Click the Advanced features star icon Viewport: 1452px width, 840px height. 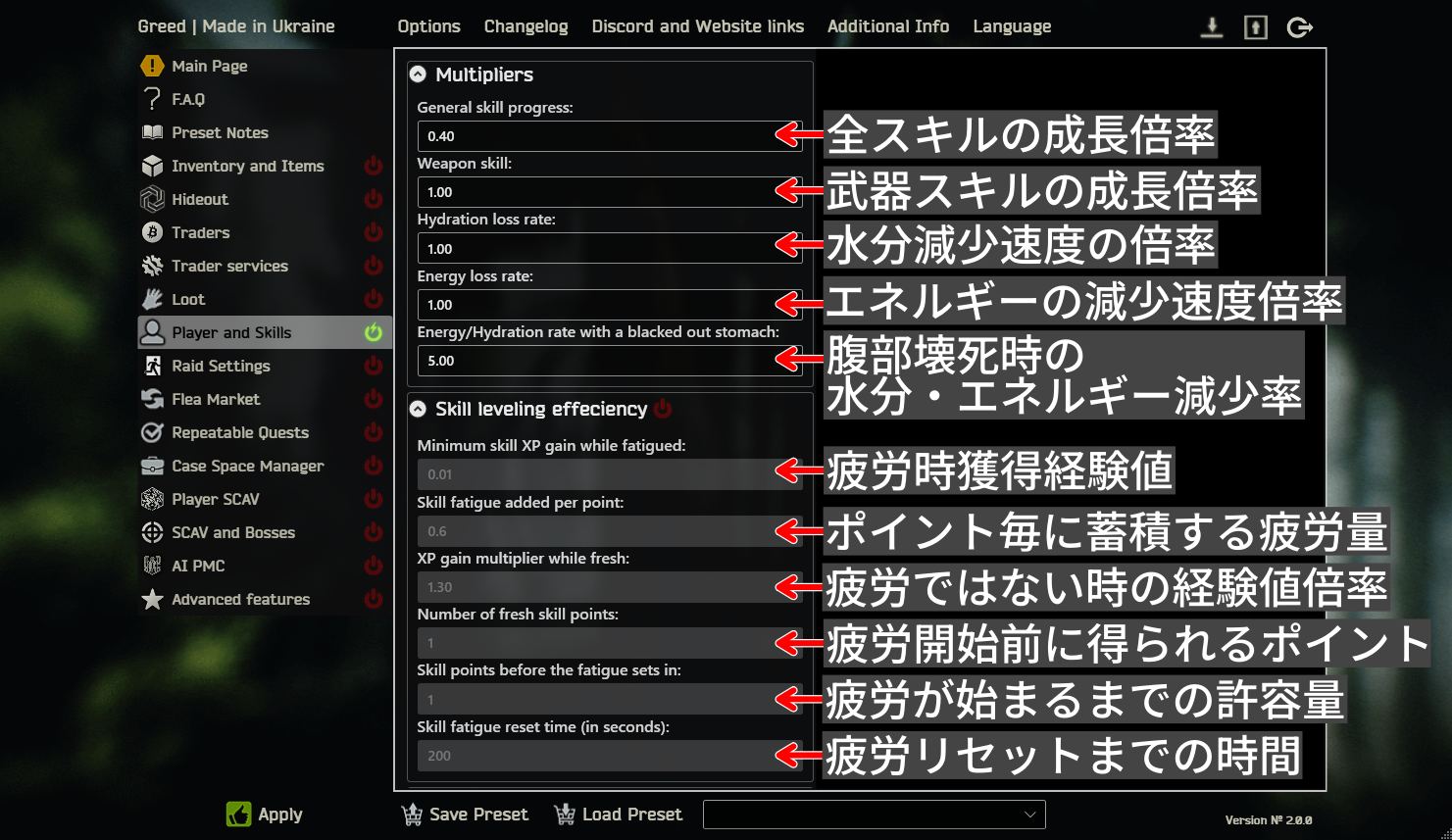tap(152, 599)
